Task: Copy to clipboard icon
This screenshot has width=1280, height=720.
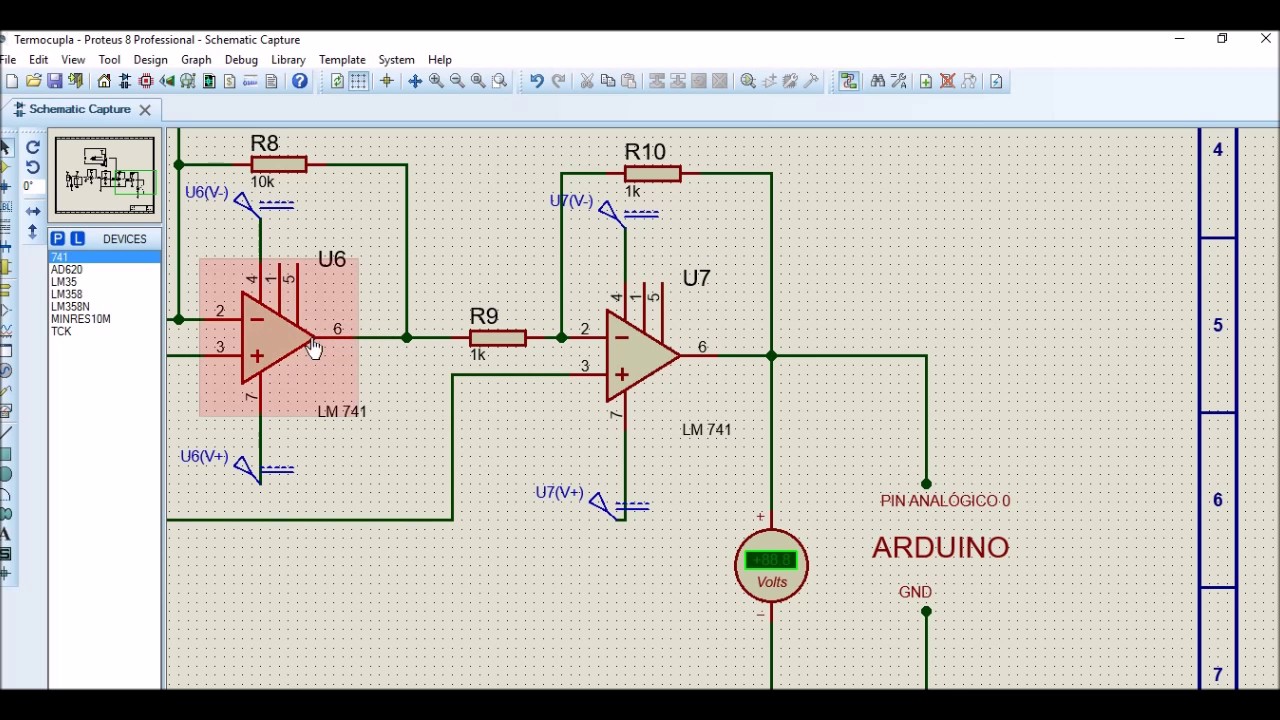Action: (608, 81)
